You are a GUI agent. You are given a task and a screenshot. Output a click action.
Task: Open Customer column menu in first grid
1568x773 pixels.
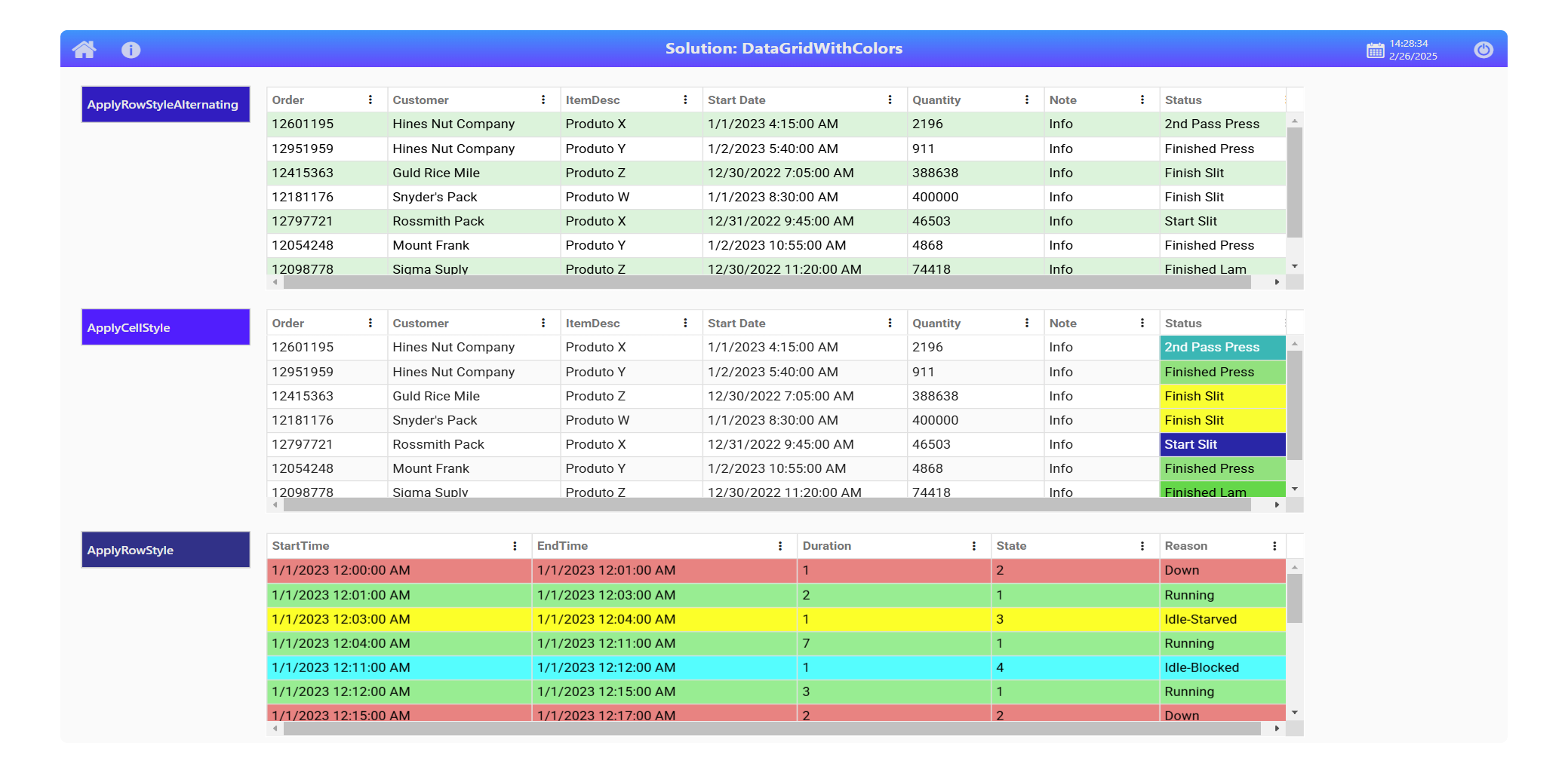543,100
